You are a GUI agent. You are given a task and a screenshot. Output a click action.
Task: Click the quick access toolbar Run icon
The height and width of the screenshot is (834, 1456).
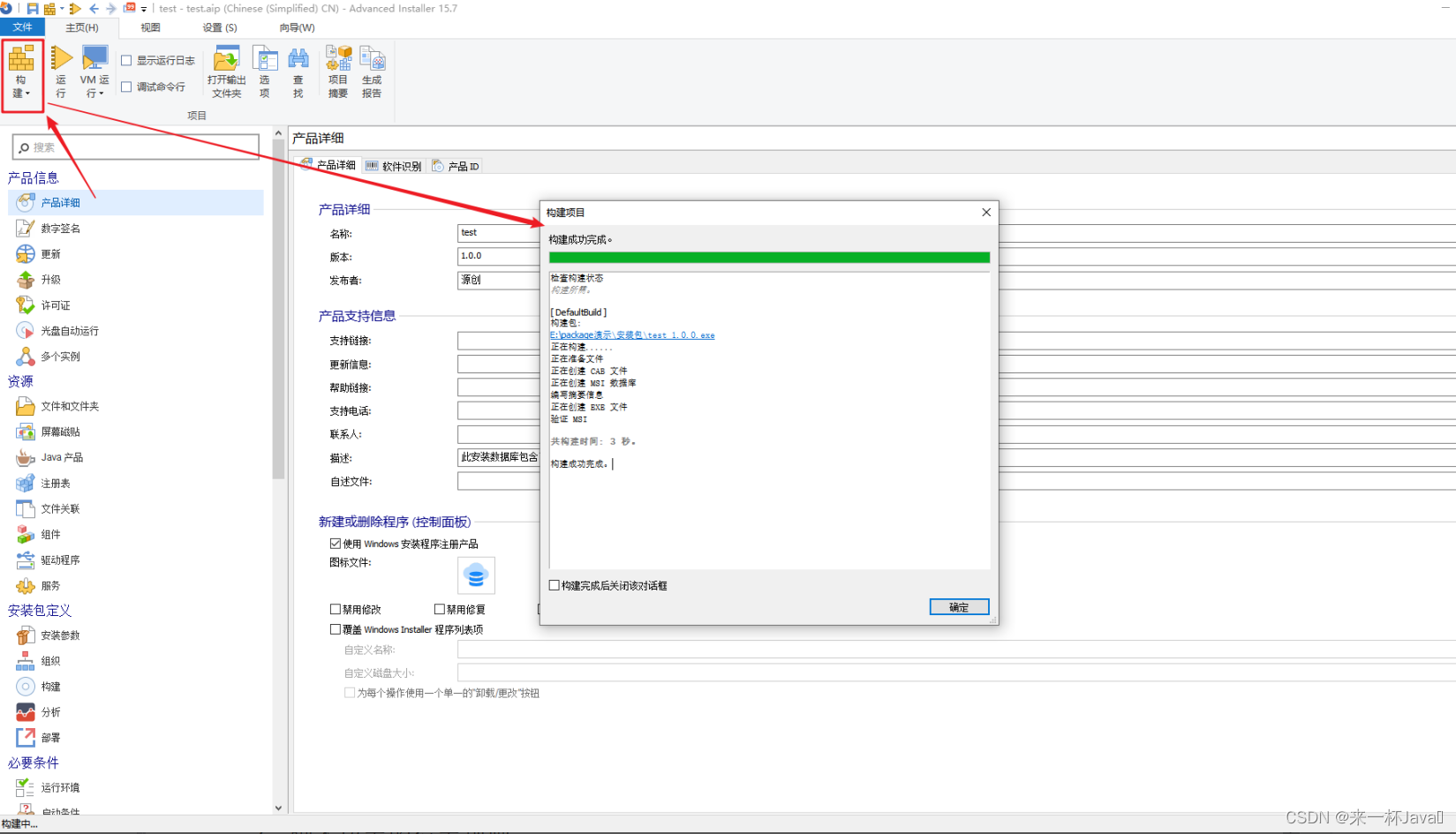pyautogui.click(x=75, y=9)
